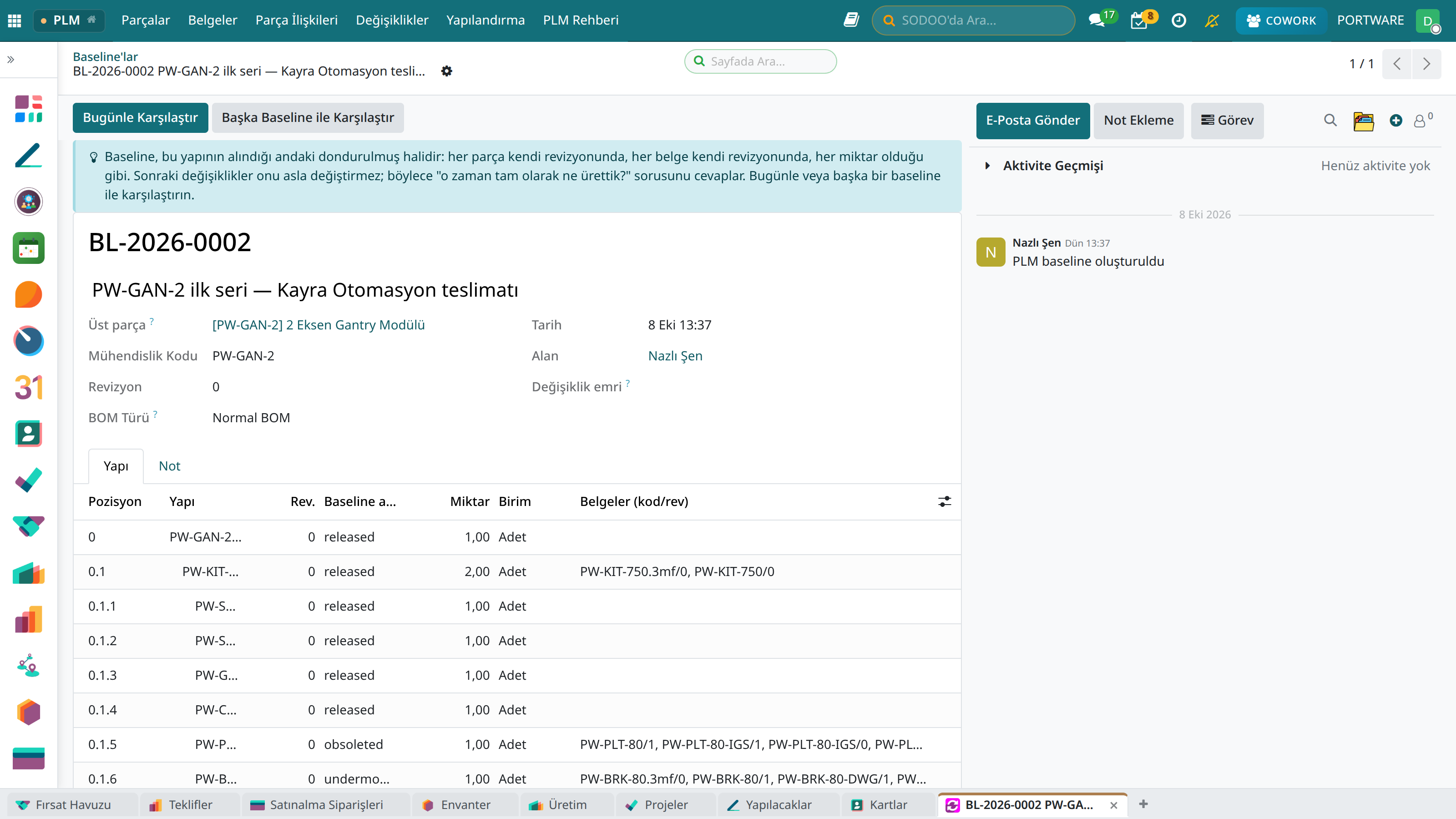Image resolution: width=1456 pixels, height=819 pixels.
Task: Go back via Baseline'lar breadcrumb
Action: tap(105, 56)
